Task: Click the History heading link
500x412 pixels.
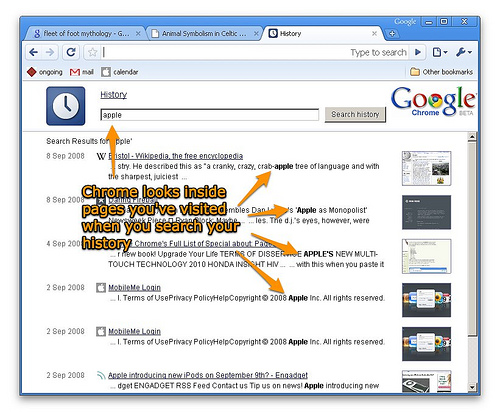Action: click(114, 95)
